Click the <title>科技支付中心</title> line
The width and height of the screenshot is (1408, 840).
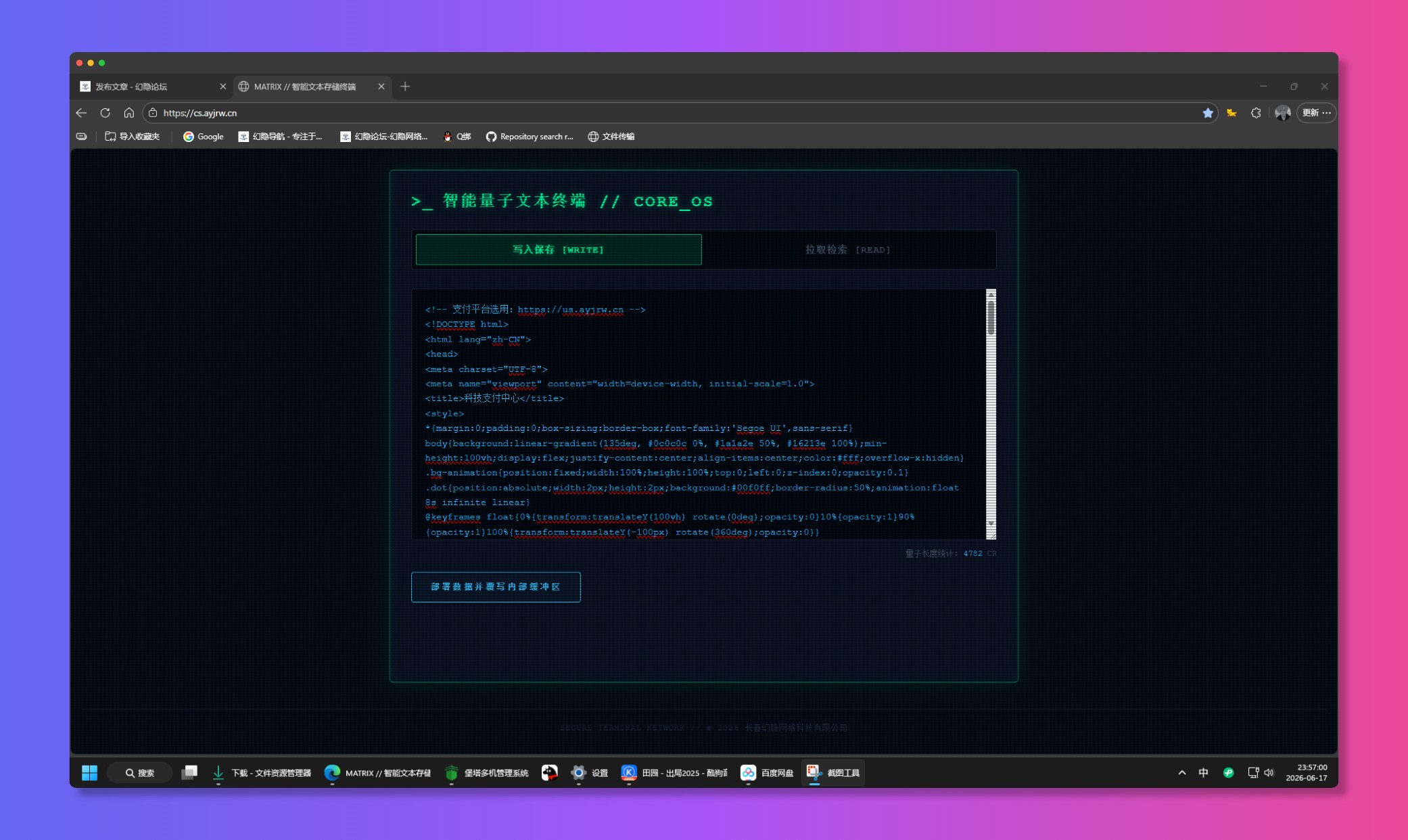(x=494, y=398)
